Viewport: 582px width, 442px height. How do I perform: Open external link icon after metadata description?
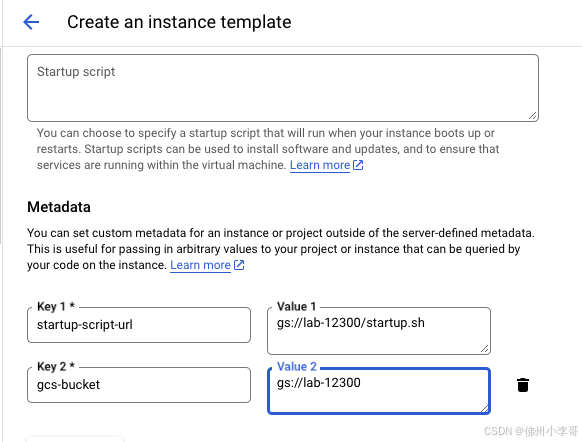tap(239, 265)
